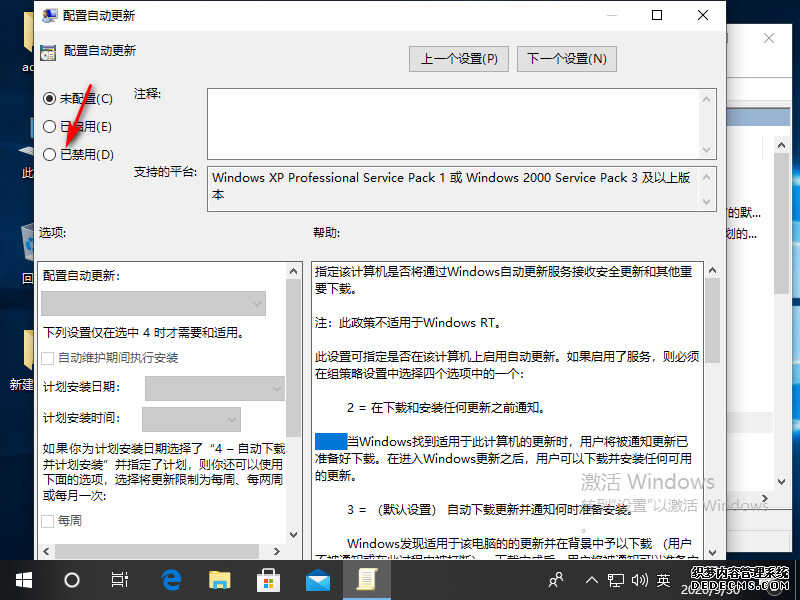Switch input method via 英 indicator
The width and height of the screenshot is (800, 600).
(664, 580)
